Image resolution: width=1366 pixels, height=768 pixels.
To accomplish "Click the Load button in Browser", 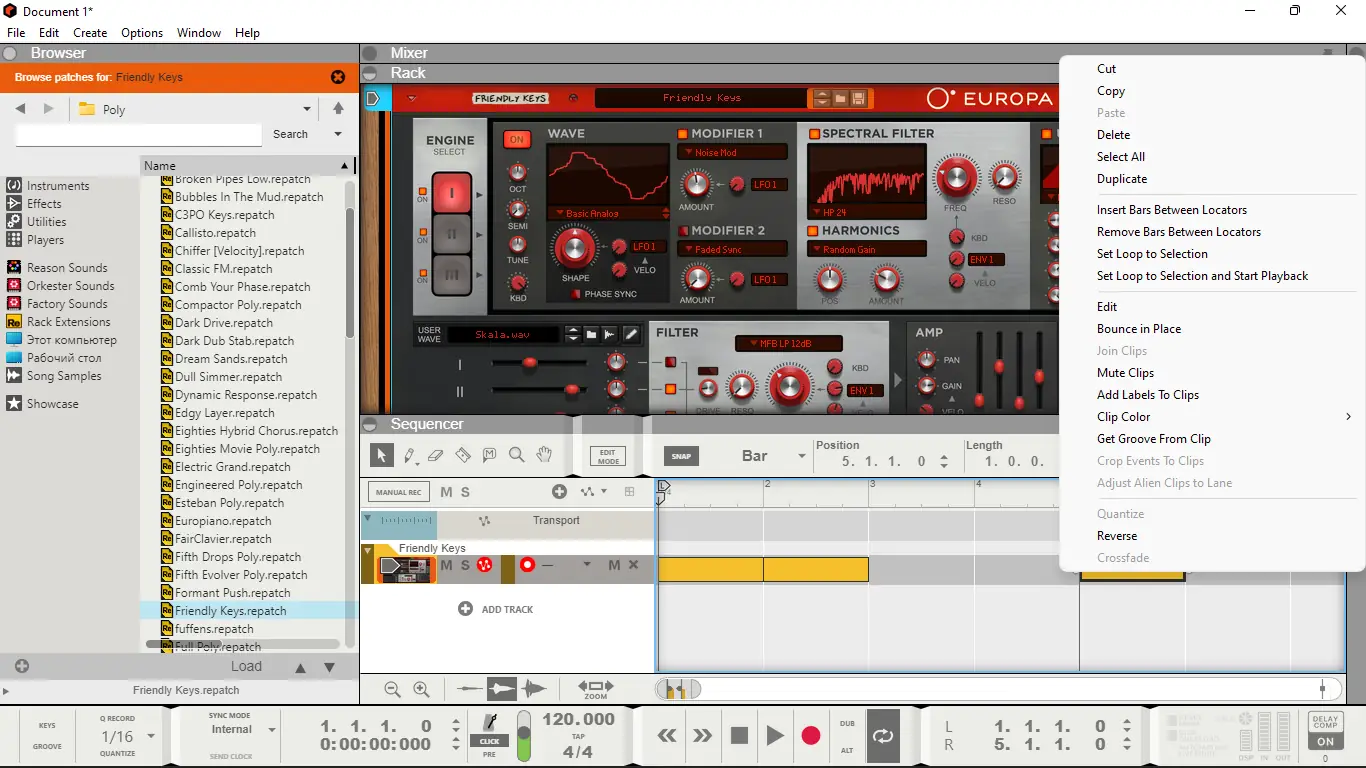I will coord(246,666).
